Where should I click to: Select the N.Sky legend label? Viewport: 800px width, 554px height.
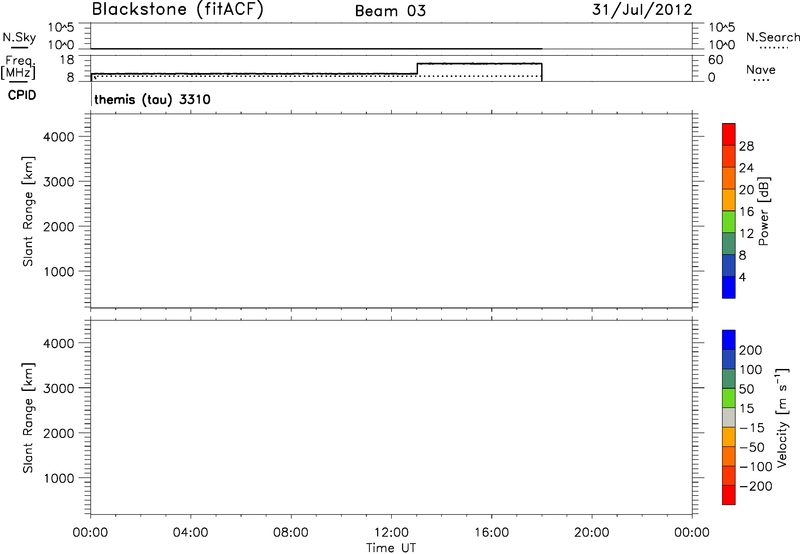click(x=19, y=37)
